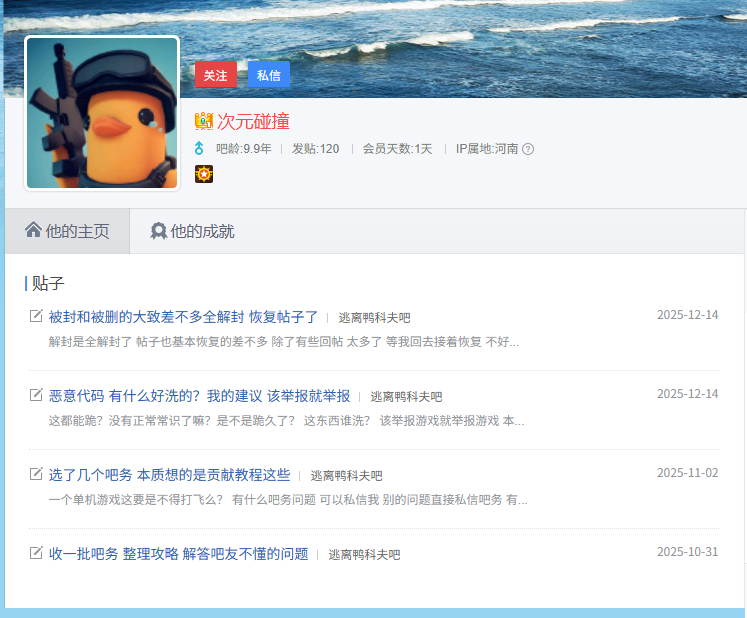Open the duck soldier avatar picture
This screenshot has width=747, height=618.
102,113
